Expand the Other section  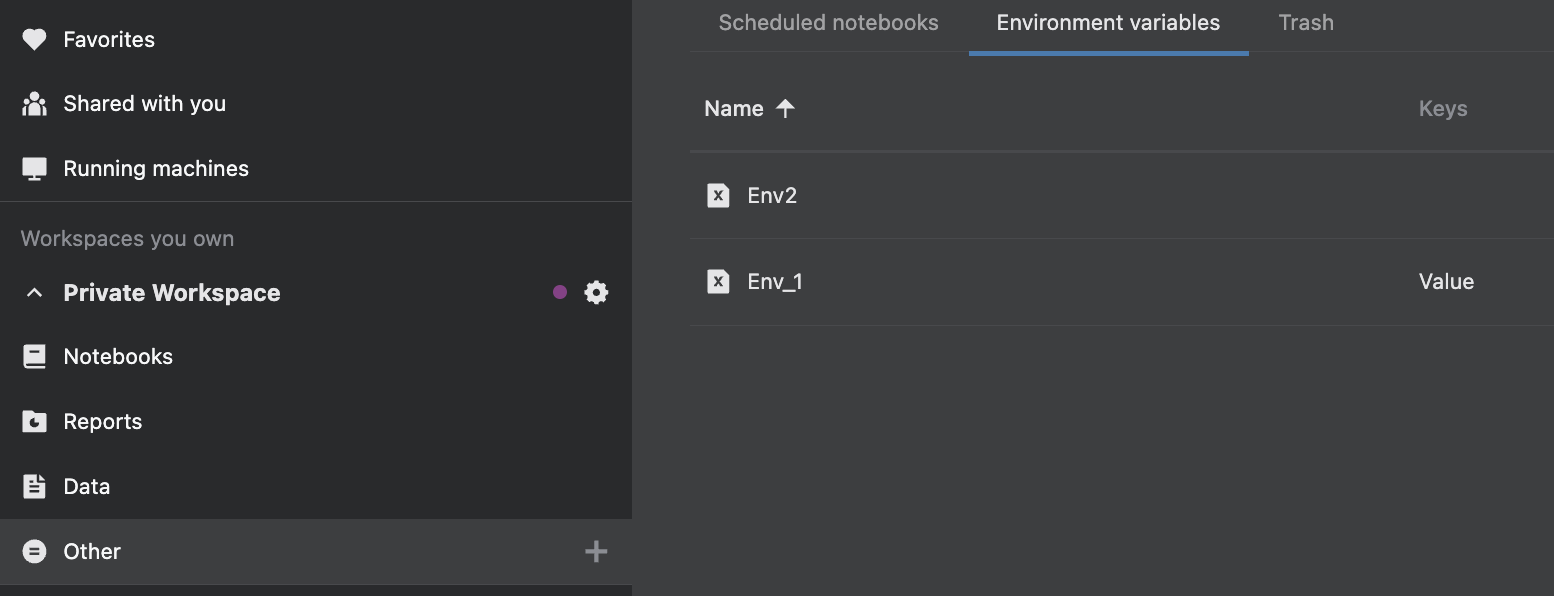click(x=91, y=551)
